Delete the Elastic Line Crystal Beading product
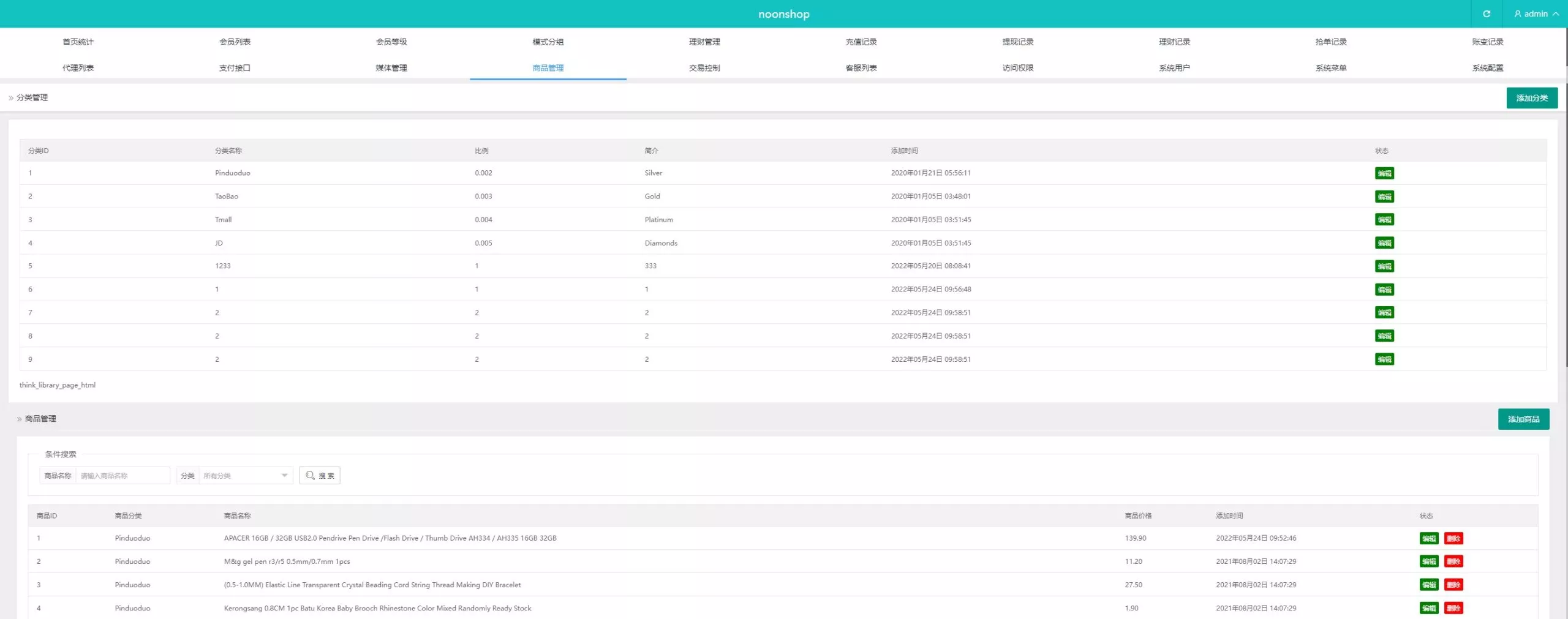The width and height of the screenshot is (1568, 619). click(1453, 585)
